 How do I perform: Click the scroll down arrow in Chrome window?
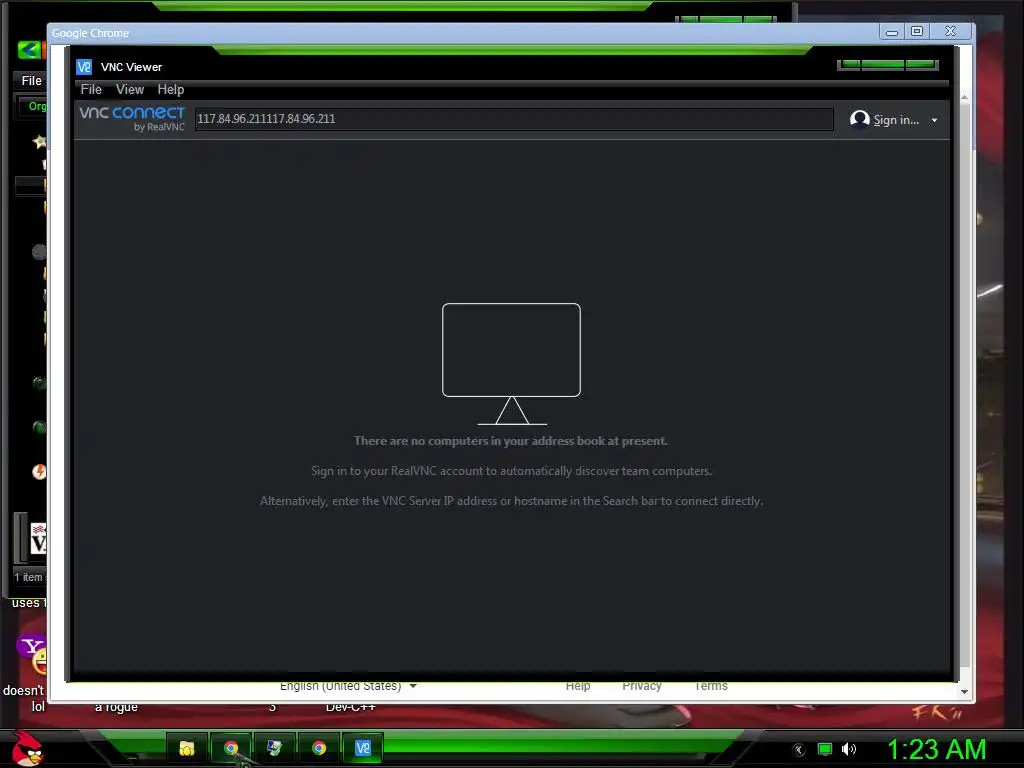tap(965, 692)
